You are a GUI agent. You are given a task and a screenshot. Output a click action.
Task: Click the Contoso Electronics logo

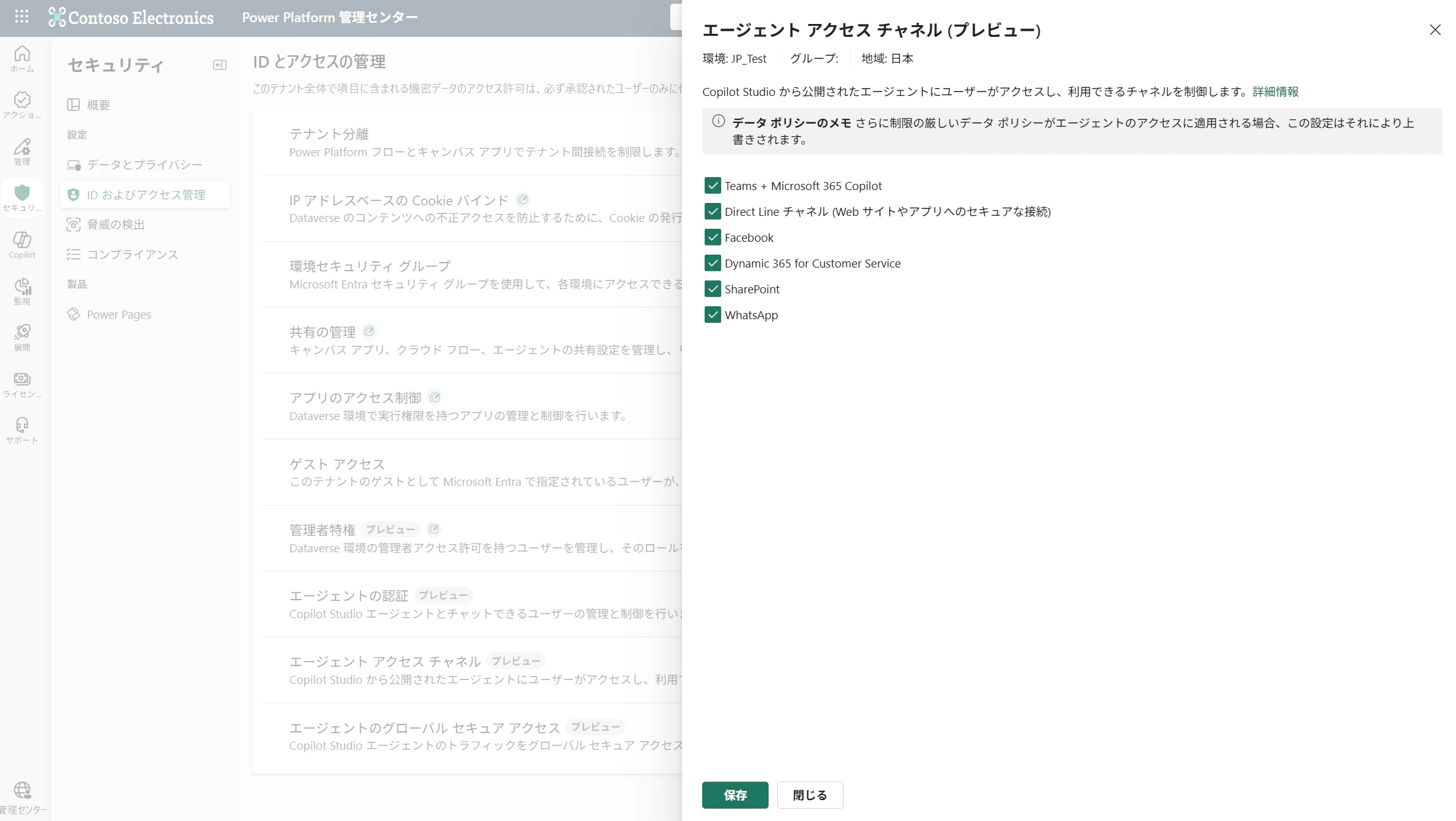pos(131,17)
